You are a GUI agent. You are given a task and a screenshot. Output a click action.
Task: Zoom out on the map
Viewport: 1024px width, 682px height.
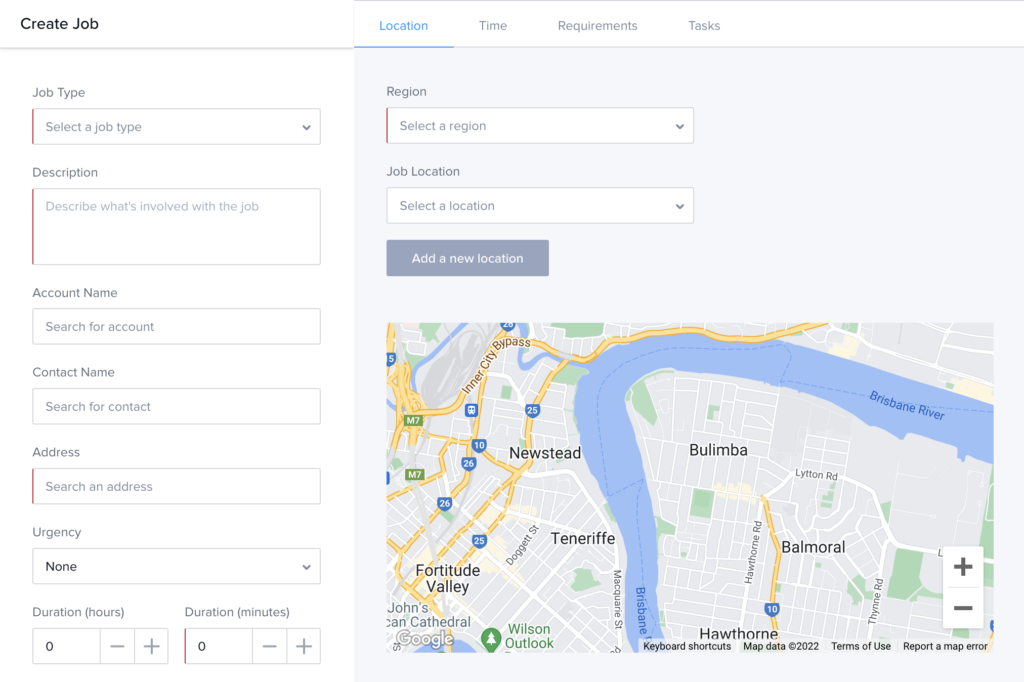click(x=963, y=608)
